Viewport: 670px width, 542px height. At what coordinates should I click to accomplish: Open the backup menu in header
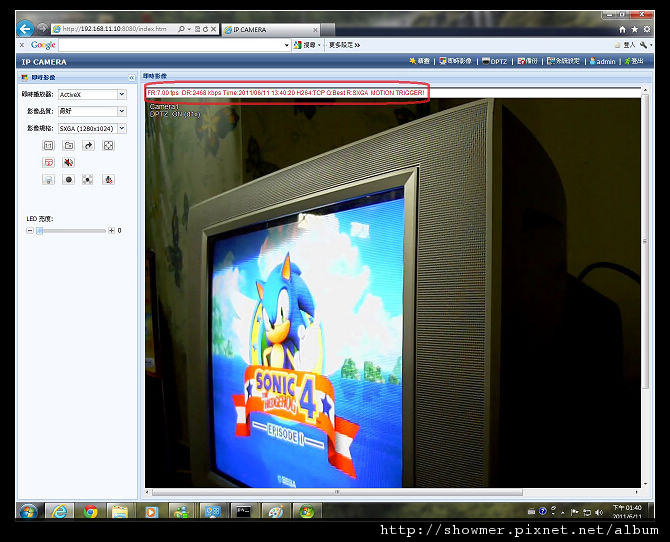527,61
